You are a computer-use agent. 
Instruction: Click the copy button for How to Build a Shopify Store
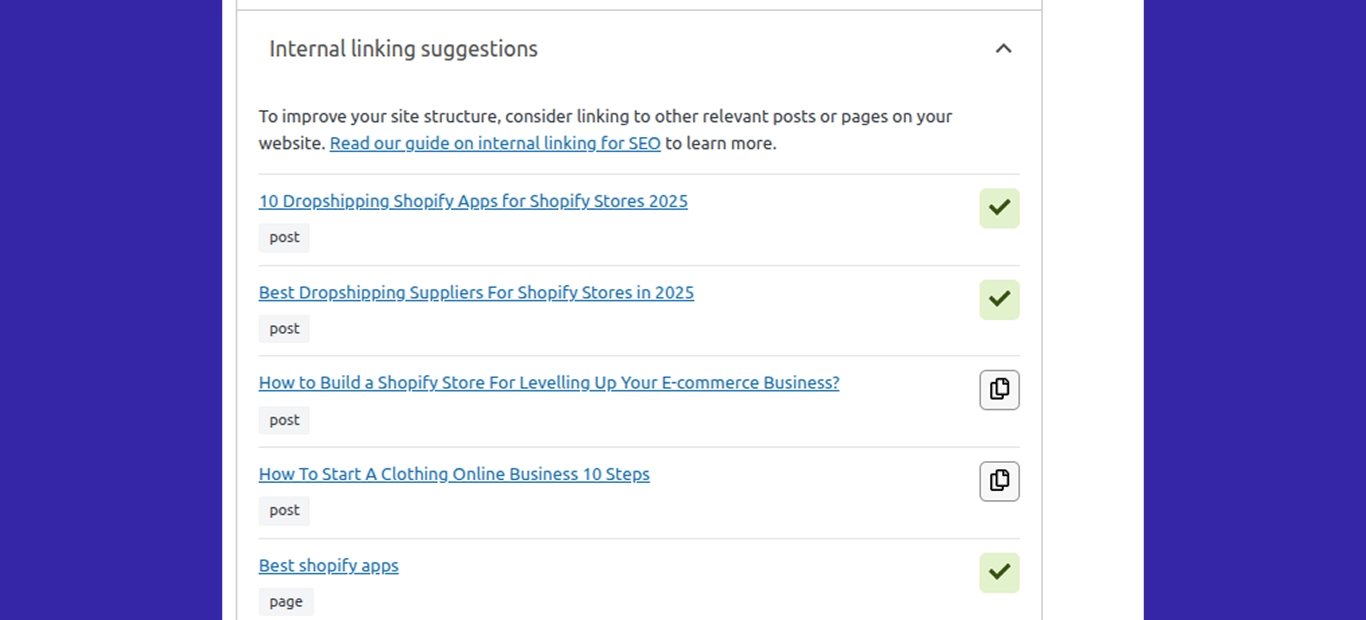998,389
